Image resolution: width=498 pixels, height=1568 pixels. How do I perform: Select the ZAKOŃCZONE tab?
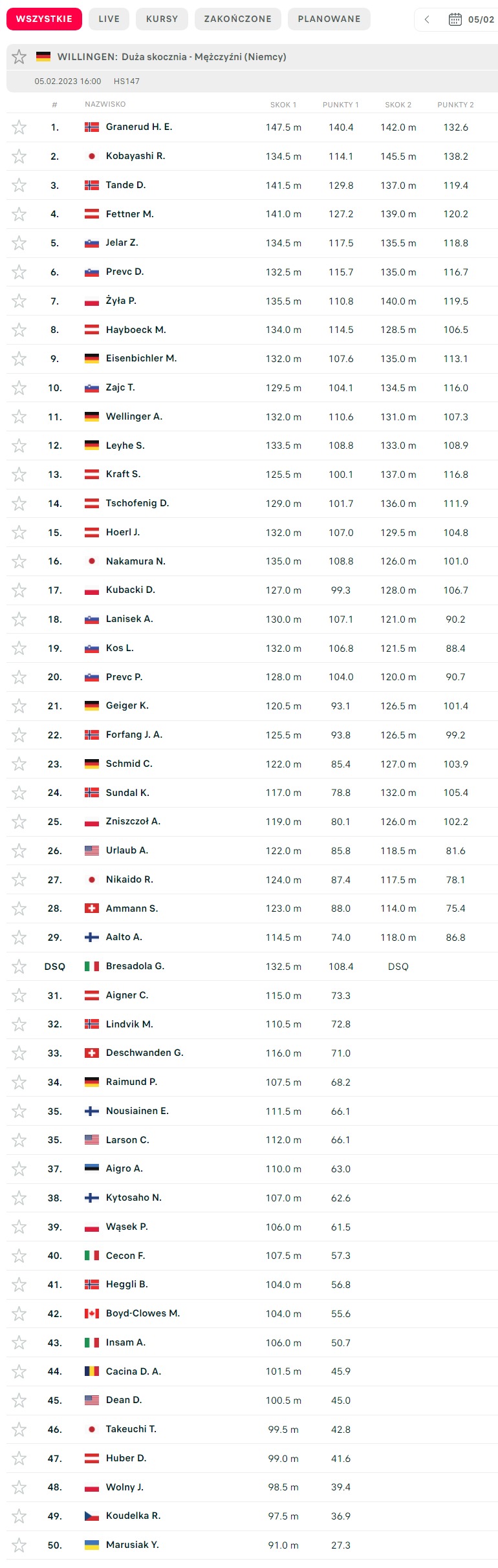pyautogui.click(x=237, y=19)
